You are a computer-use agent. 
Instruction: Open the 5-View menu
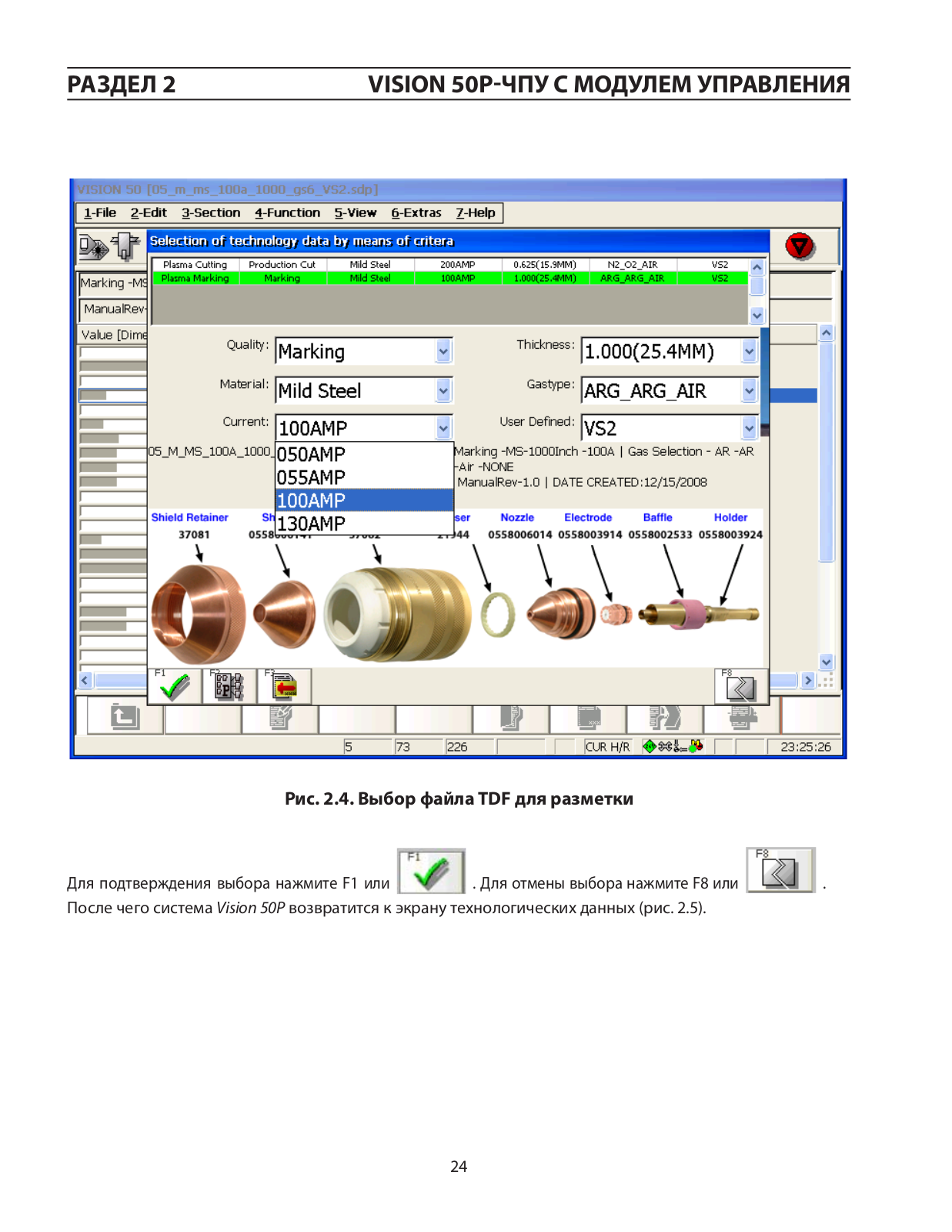click(x=356, y=213)
